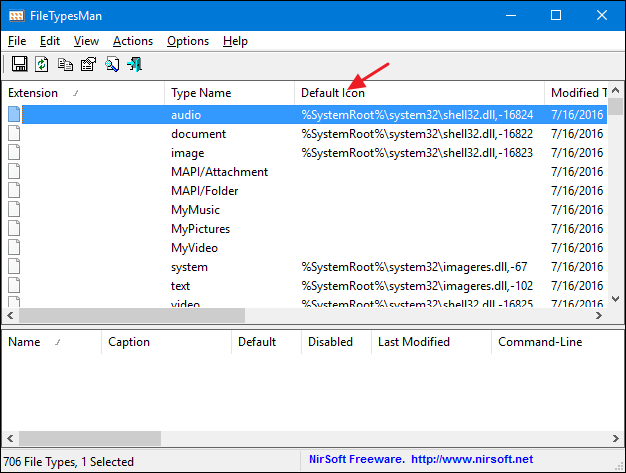Click the Type Name column header
Viewport: 626px width, 473px height.
201,93
